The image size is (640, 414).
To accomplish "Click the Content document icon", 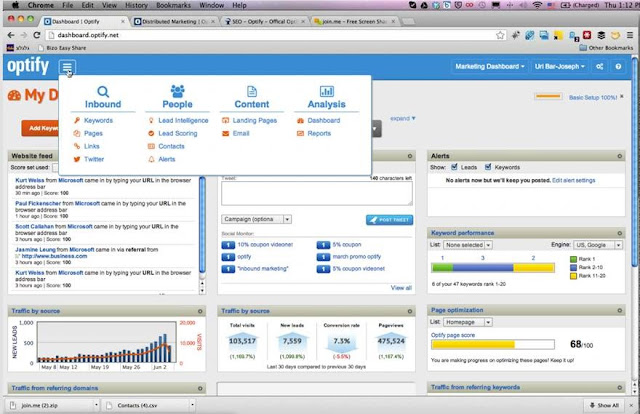I will coord(252,91).
